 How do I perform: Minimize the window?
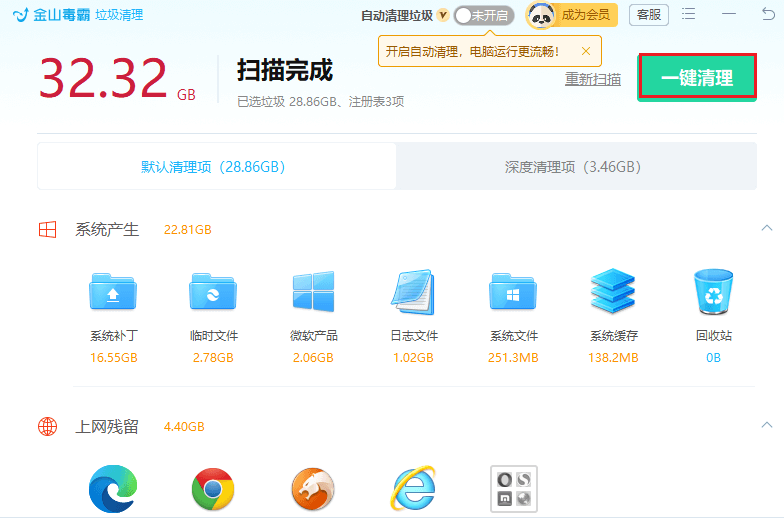click(x=728, y=14)
